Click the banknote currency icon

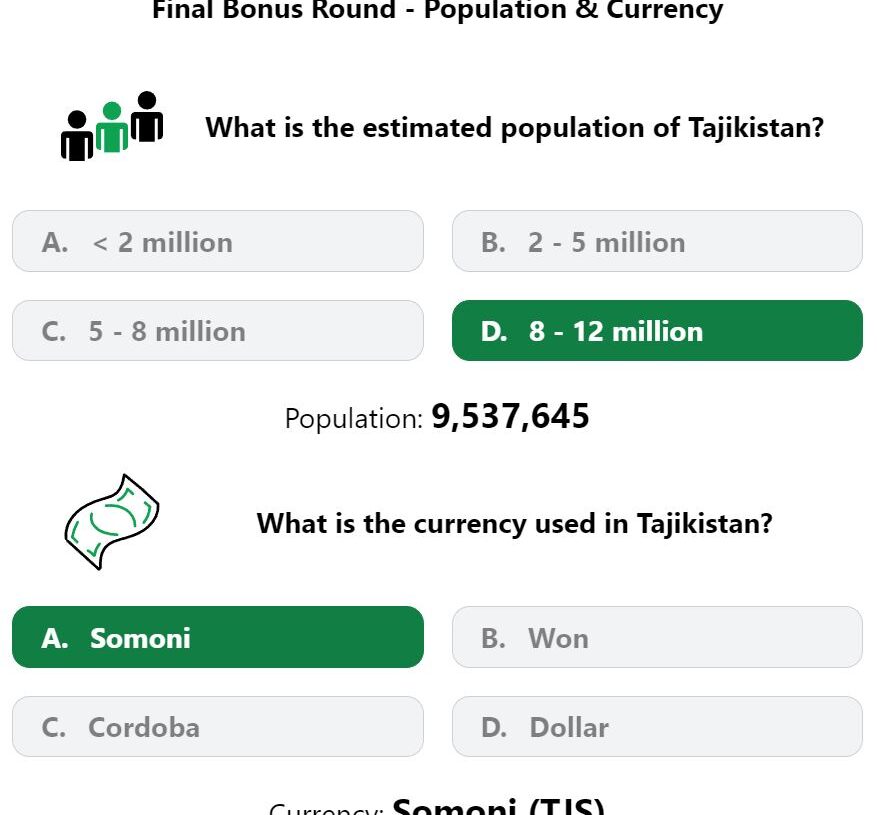point(112,522)
